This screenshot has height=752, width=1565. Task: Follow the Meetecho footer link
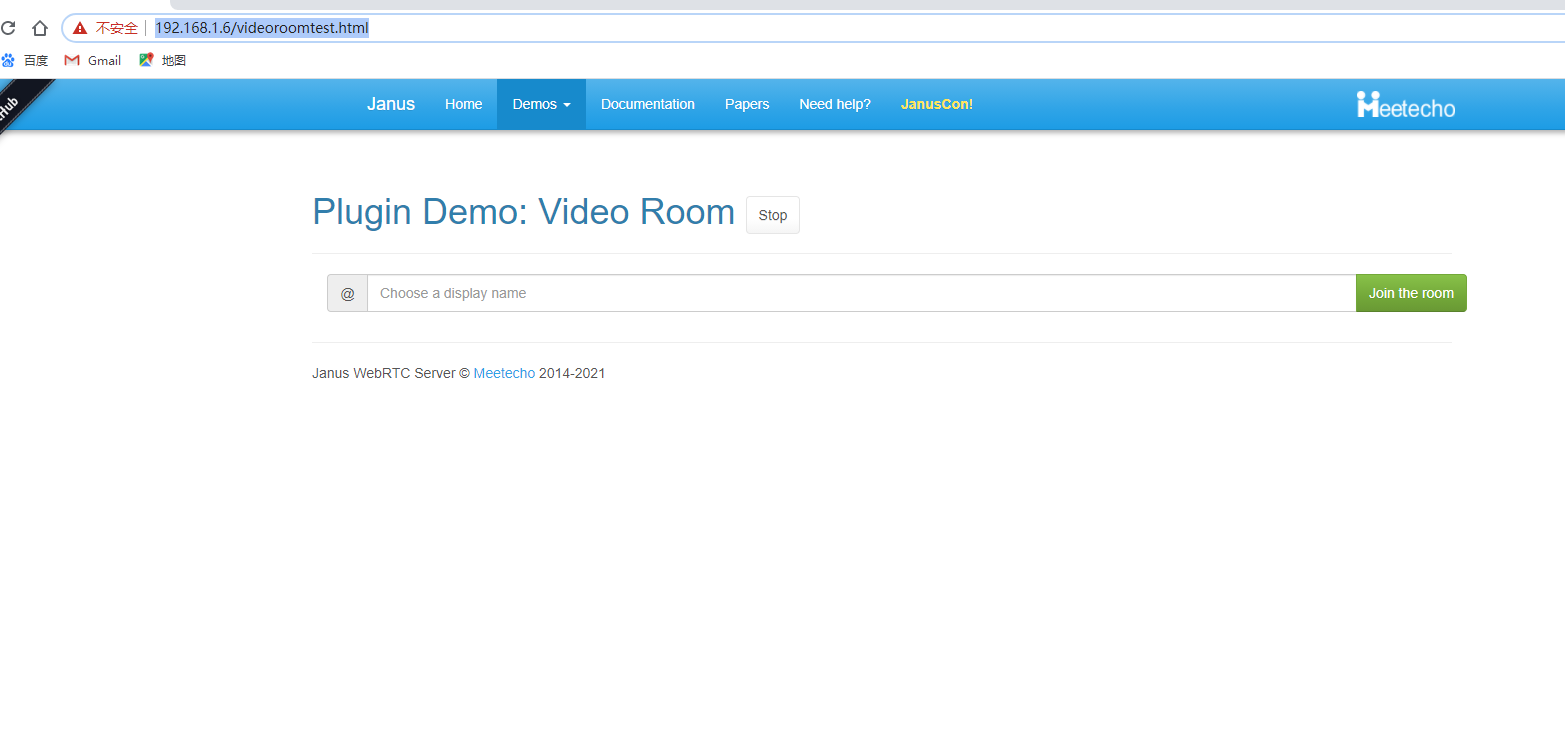pyautogui.click(x=504, y=373)
